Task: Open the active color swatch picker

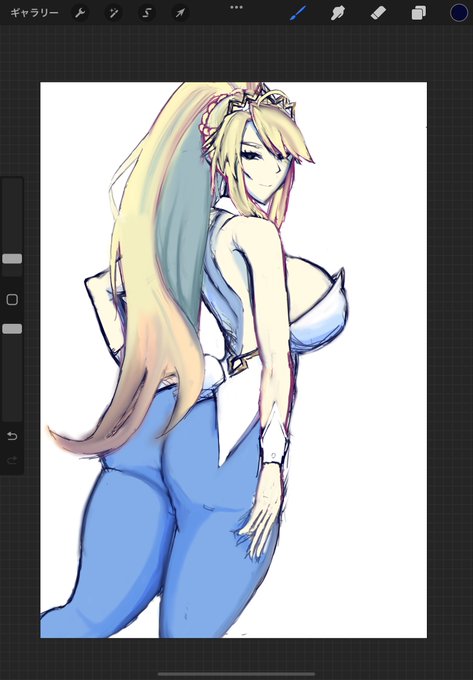Action: tap(459, 13)
